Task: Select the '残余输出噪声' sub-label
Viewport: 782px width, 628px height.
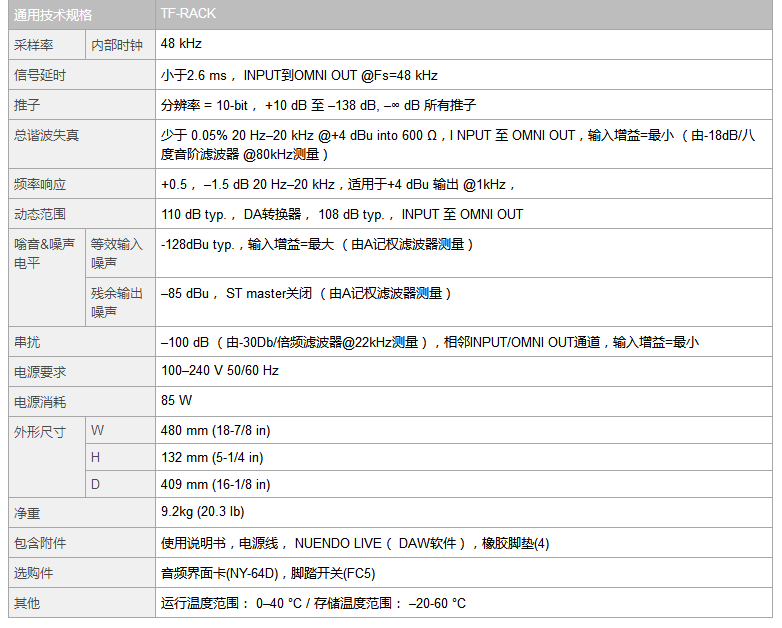Action: click(117, 302)
